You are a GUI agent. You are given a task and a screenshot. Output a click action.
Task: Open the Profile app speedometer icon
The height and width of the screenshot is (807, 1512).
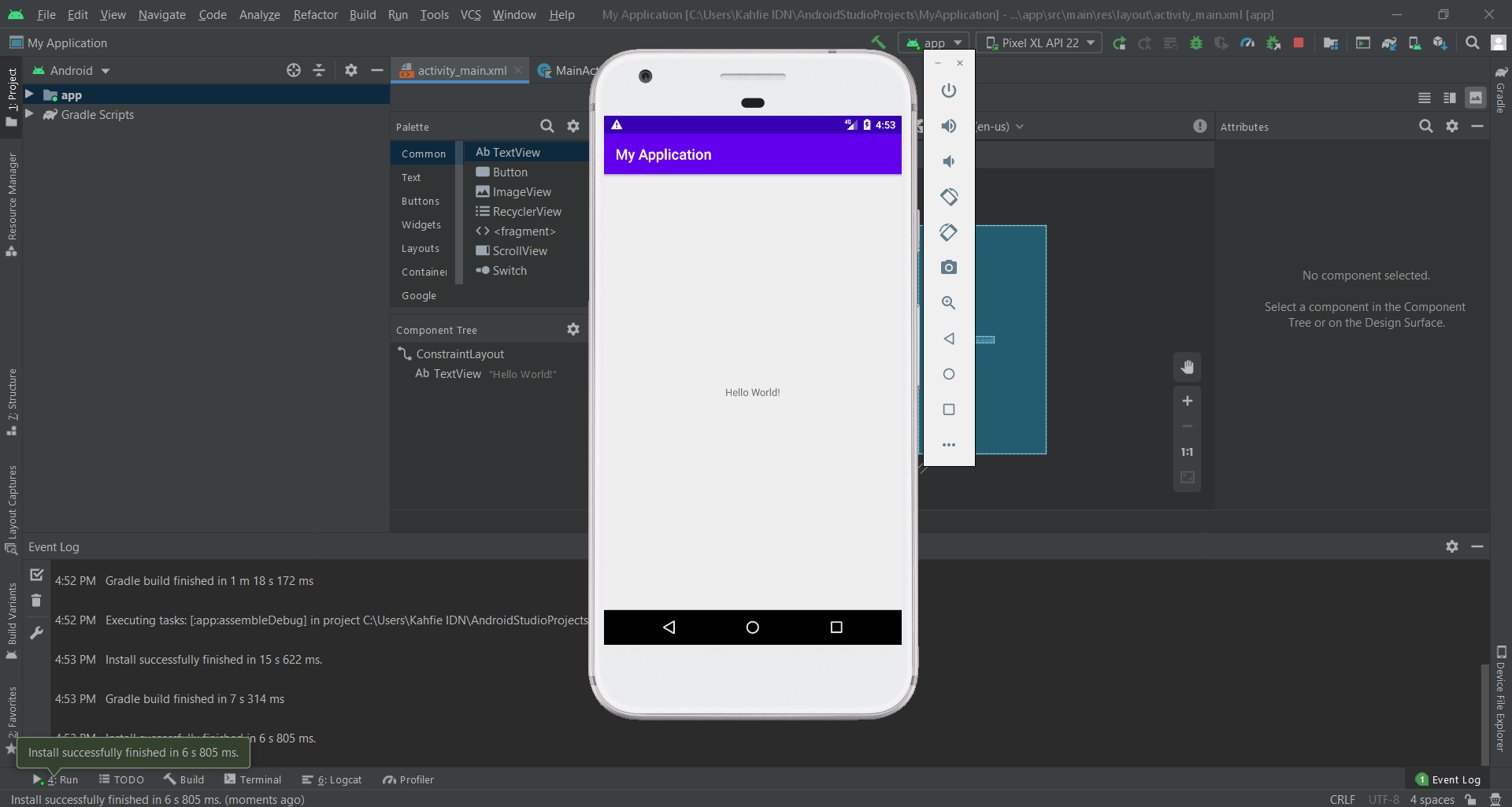click(1247, 43)
